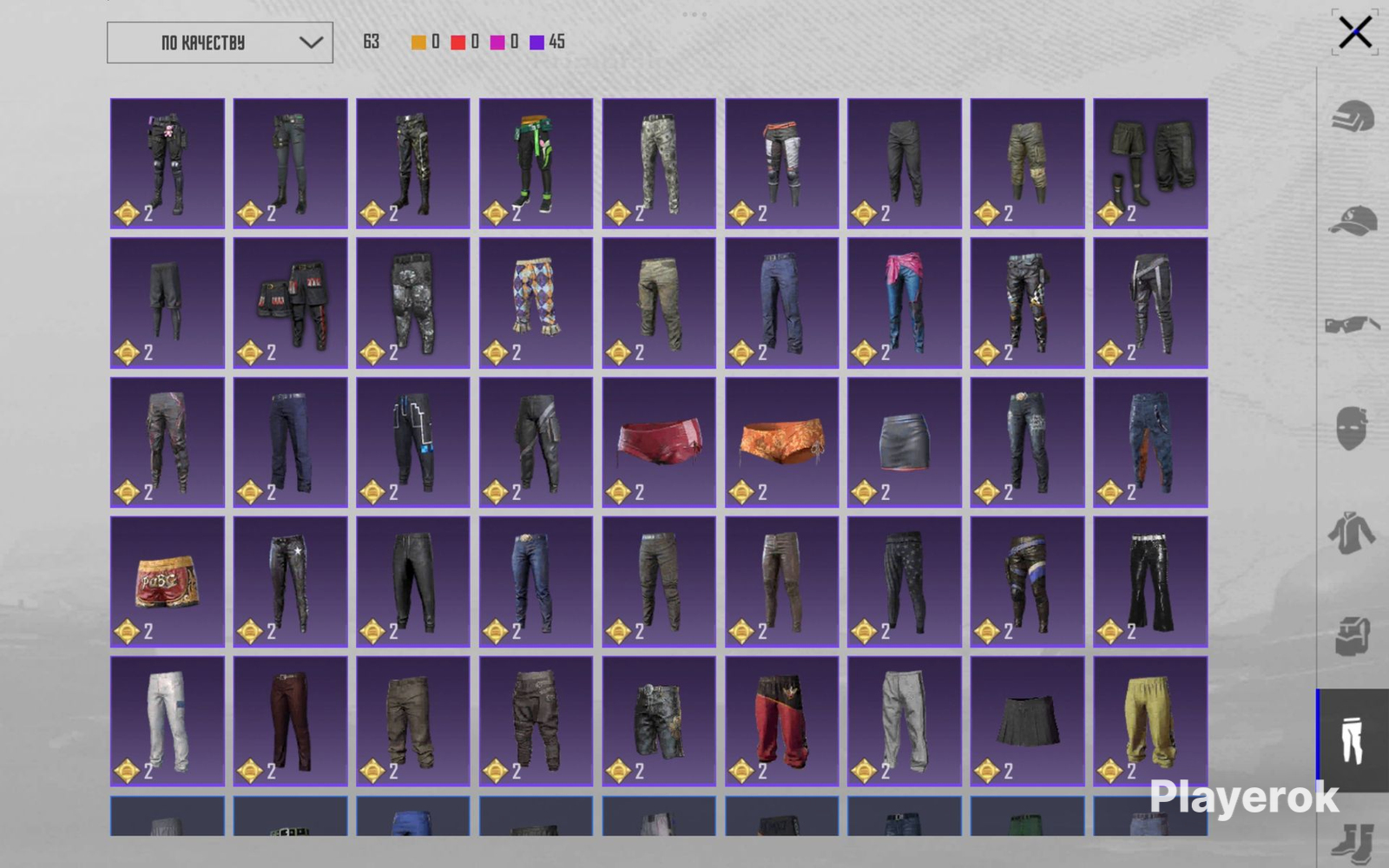Open the glasses category in sidebar

pyautogui.click(x=1353, y=325)
